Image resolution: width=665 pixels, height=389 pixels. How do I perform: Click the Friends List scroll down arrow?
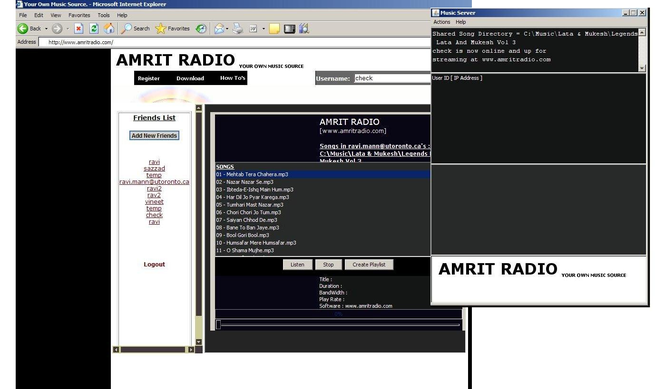coord(198,342)
